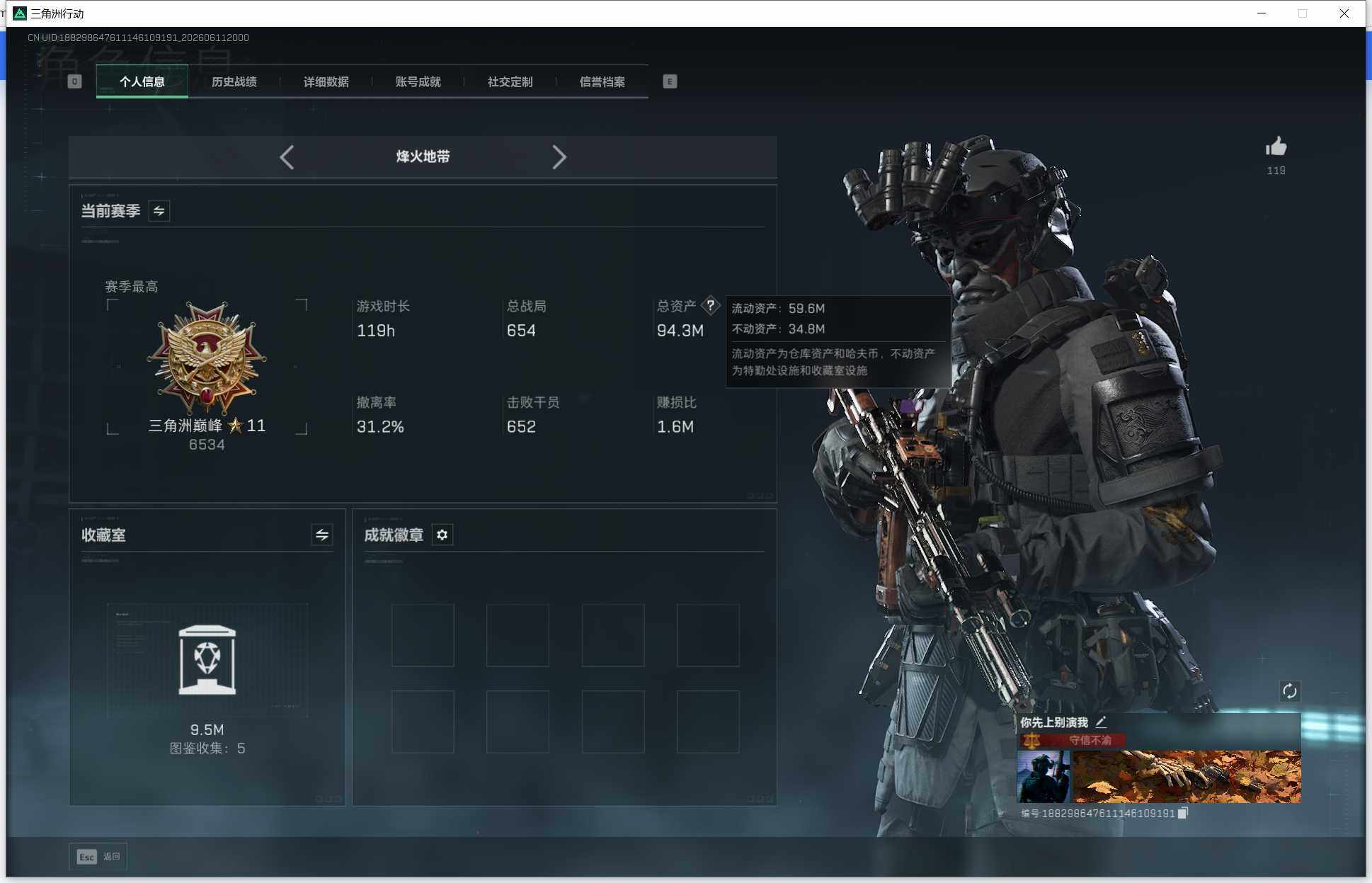Screen dimensions: 1372x883
Task: Select the 账号成就 tab
Action: tap(418, 81)
